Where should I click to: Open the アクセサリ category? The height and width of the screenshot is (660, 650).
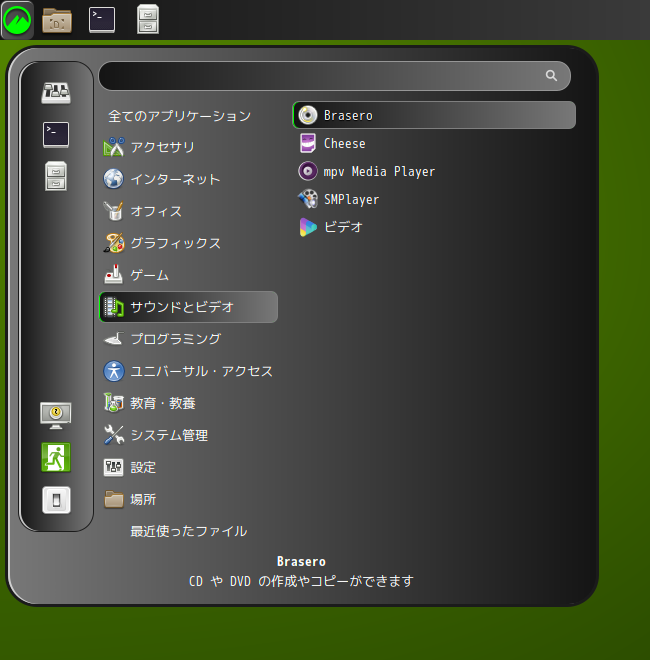tap(189, 147)
